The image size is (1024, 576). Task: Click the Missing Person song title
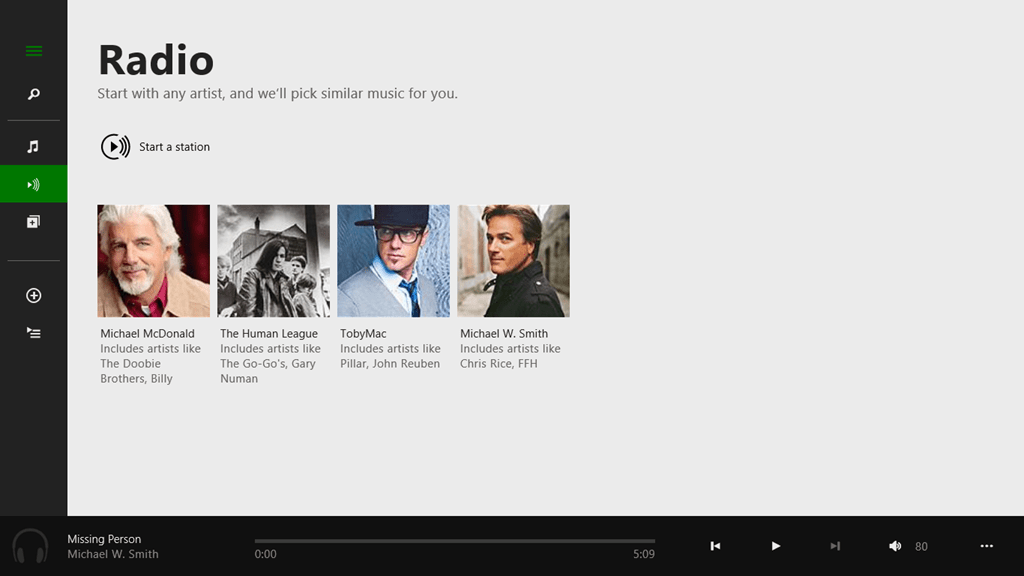coord(104,539)
